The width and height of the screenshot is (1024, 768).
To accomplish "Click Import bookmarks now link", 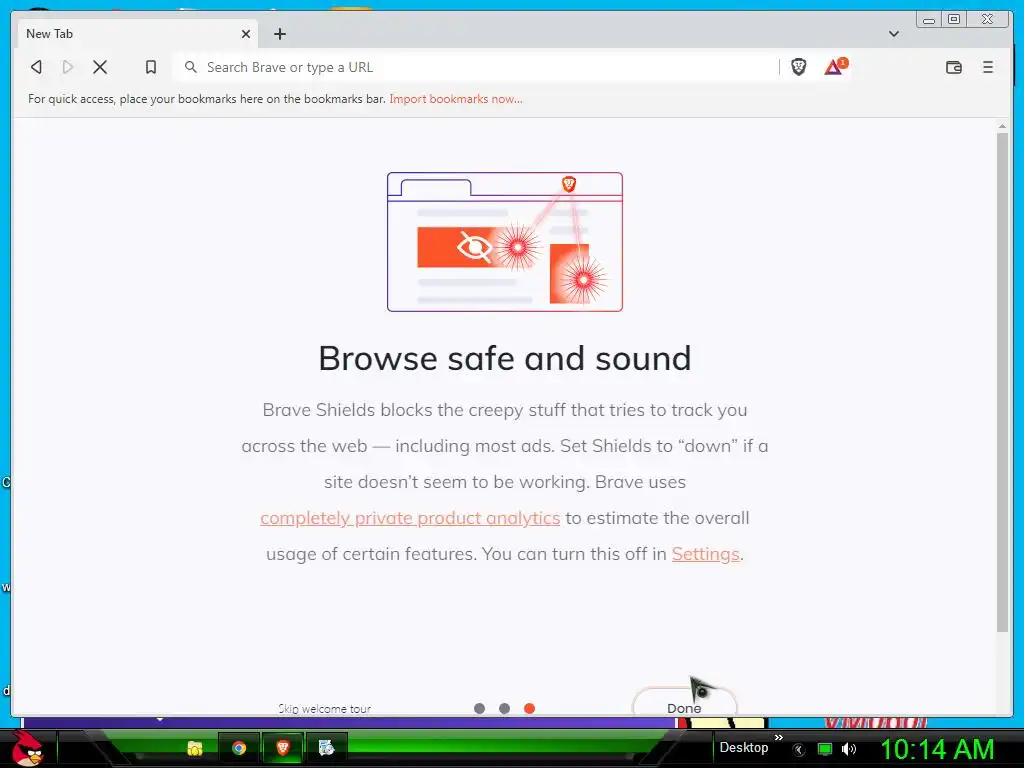I will click(x=456, y=99).
